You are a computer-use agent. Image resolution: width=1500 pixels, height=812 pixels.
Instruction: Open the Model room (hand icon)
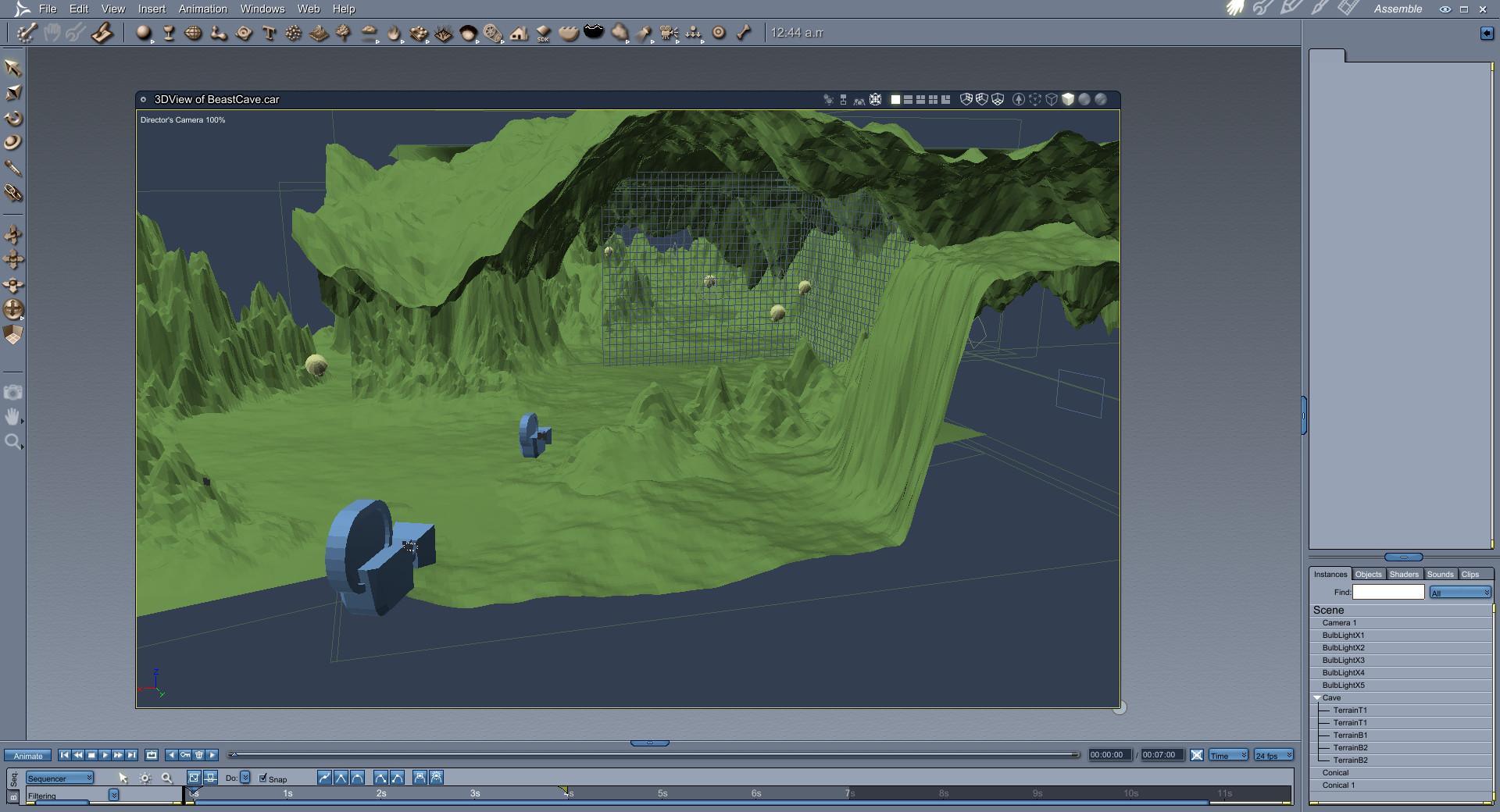click(1235, 9)
